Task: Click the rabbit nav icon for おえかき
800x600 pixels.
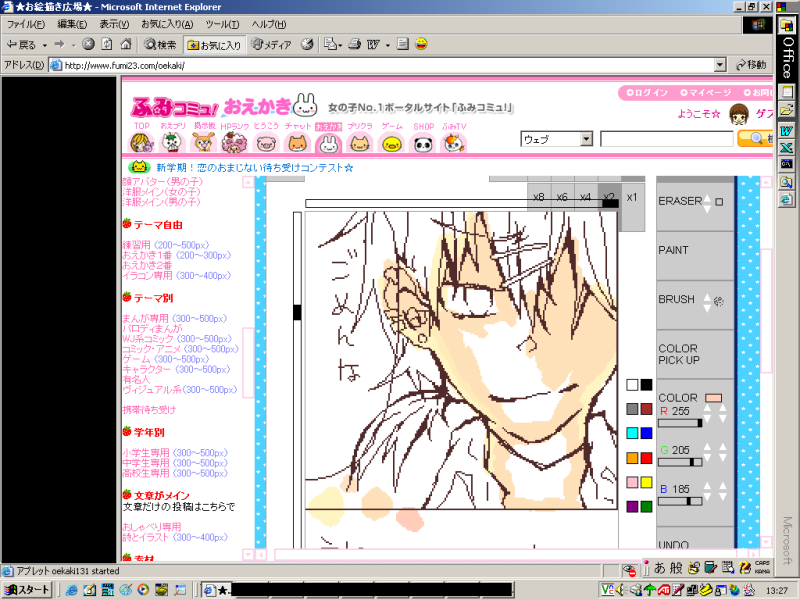Action: [x=328, y=144]
